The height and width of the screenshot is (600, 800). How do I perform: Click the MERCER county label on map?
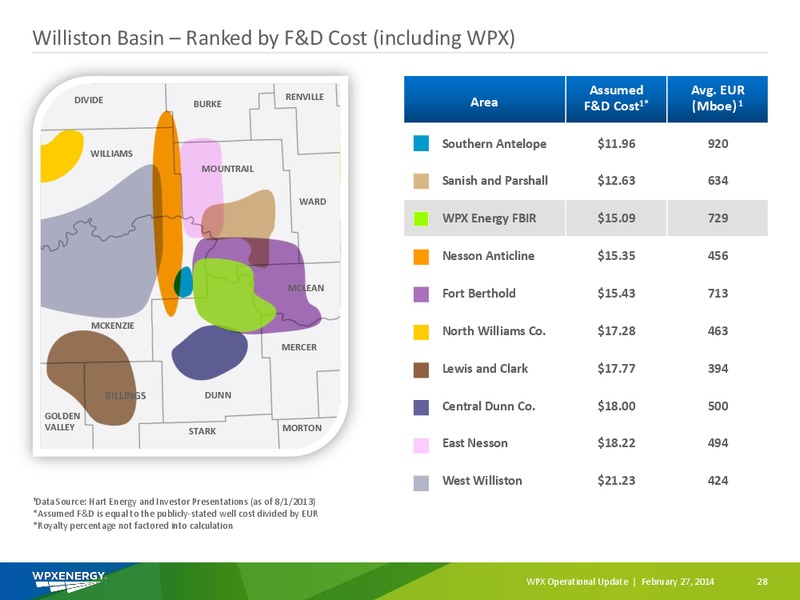click(x=299, y=347)
